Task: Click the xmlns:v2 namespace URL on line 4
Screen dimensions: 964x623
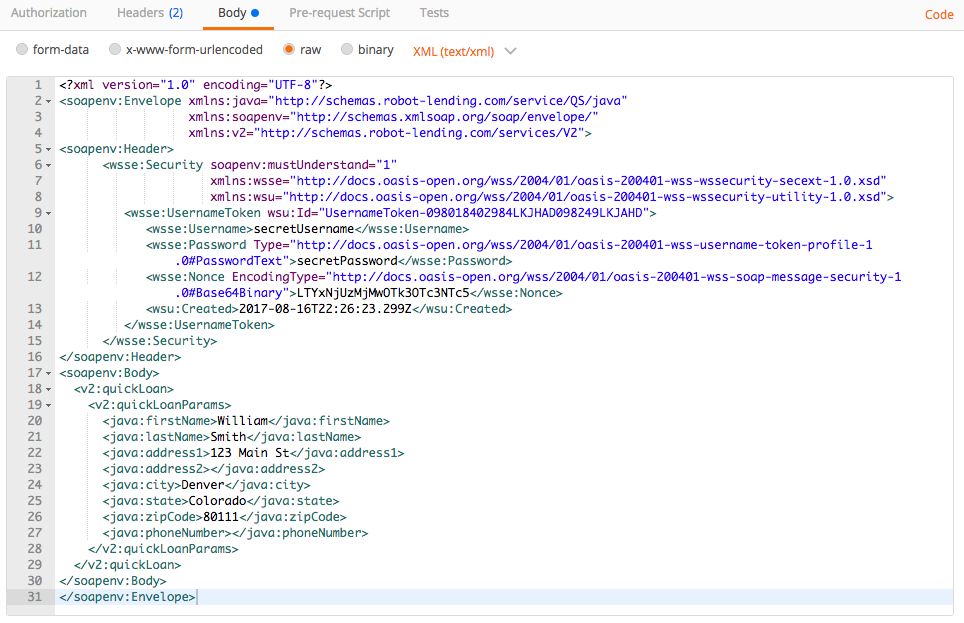Action: click(x=419, y=133)
